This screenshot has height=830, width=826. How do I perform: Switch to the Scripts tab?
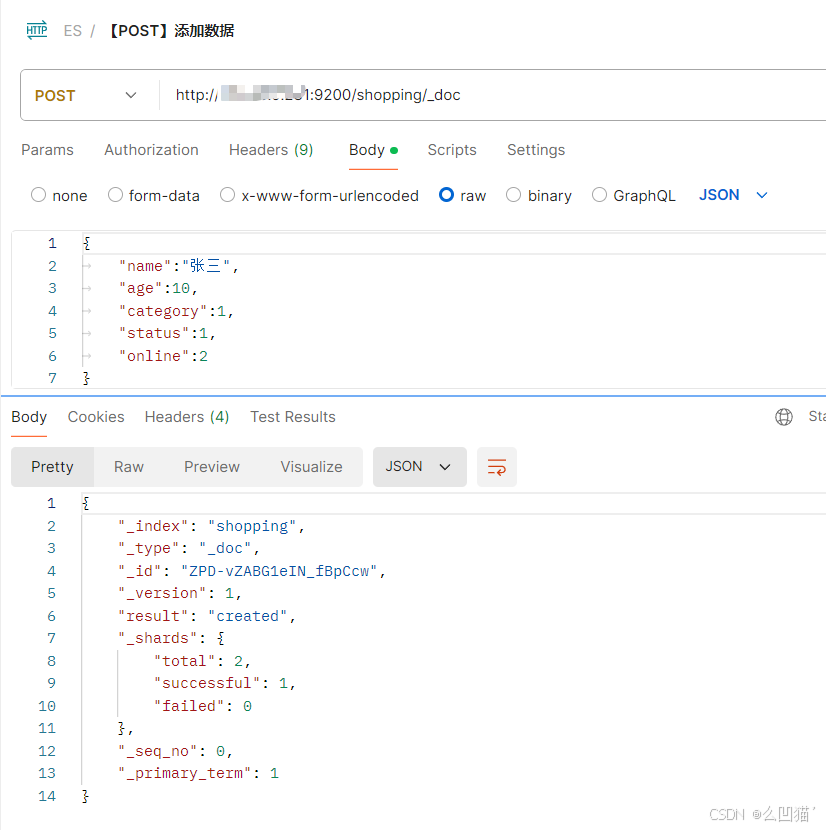[452, 150]
